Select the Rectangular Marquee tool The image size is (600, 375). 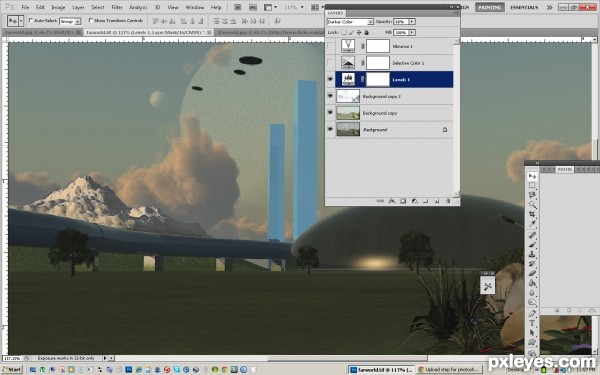[x=532, y=186]
